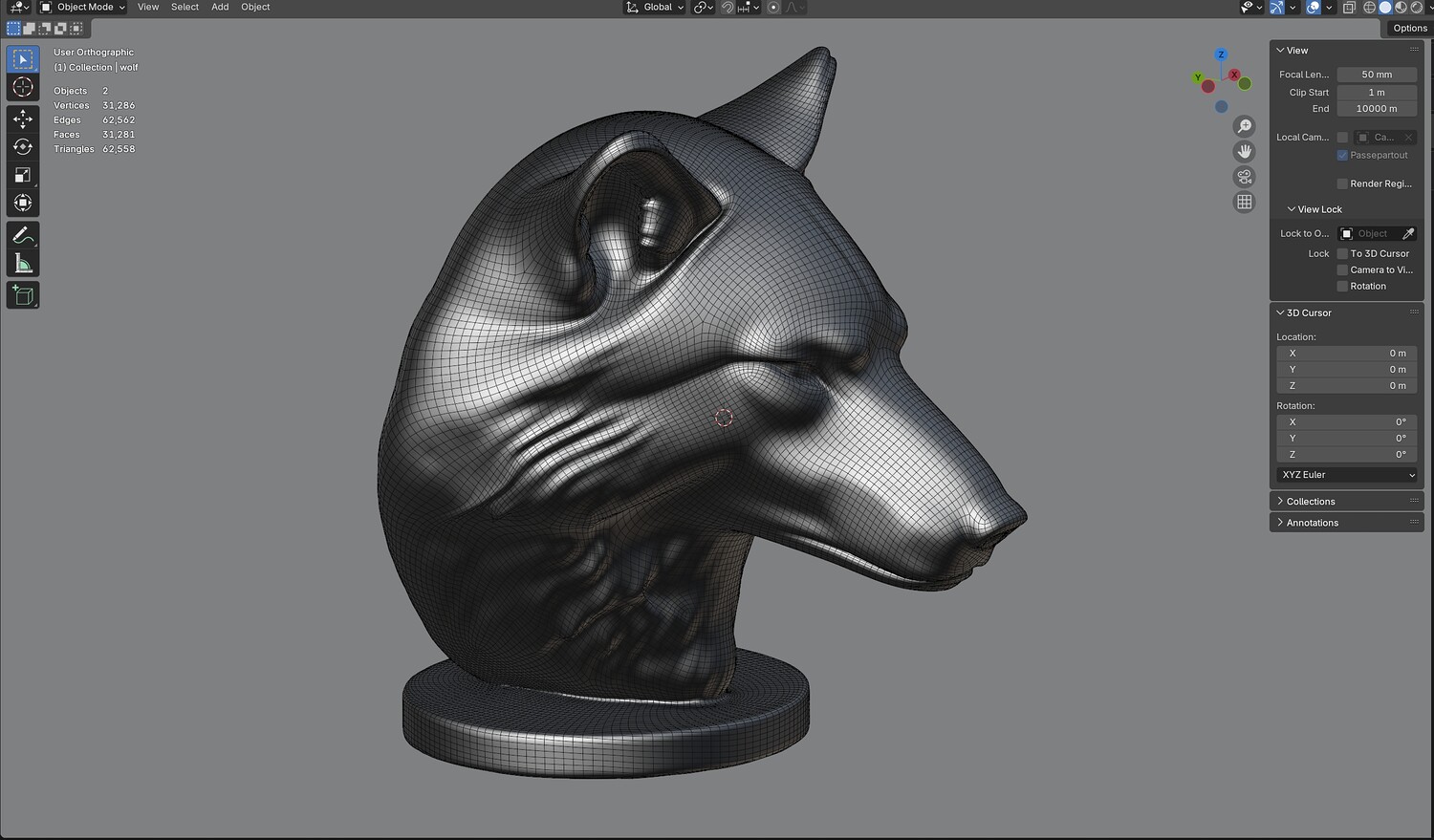1434x840 pixels.
Task: Check the Rotation lock checkbox
Action: tap(1342, 286)
